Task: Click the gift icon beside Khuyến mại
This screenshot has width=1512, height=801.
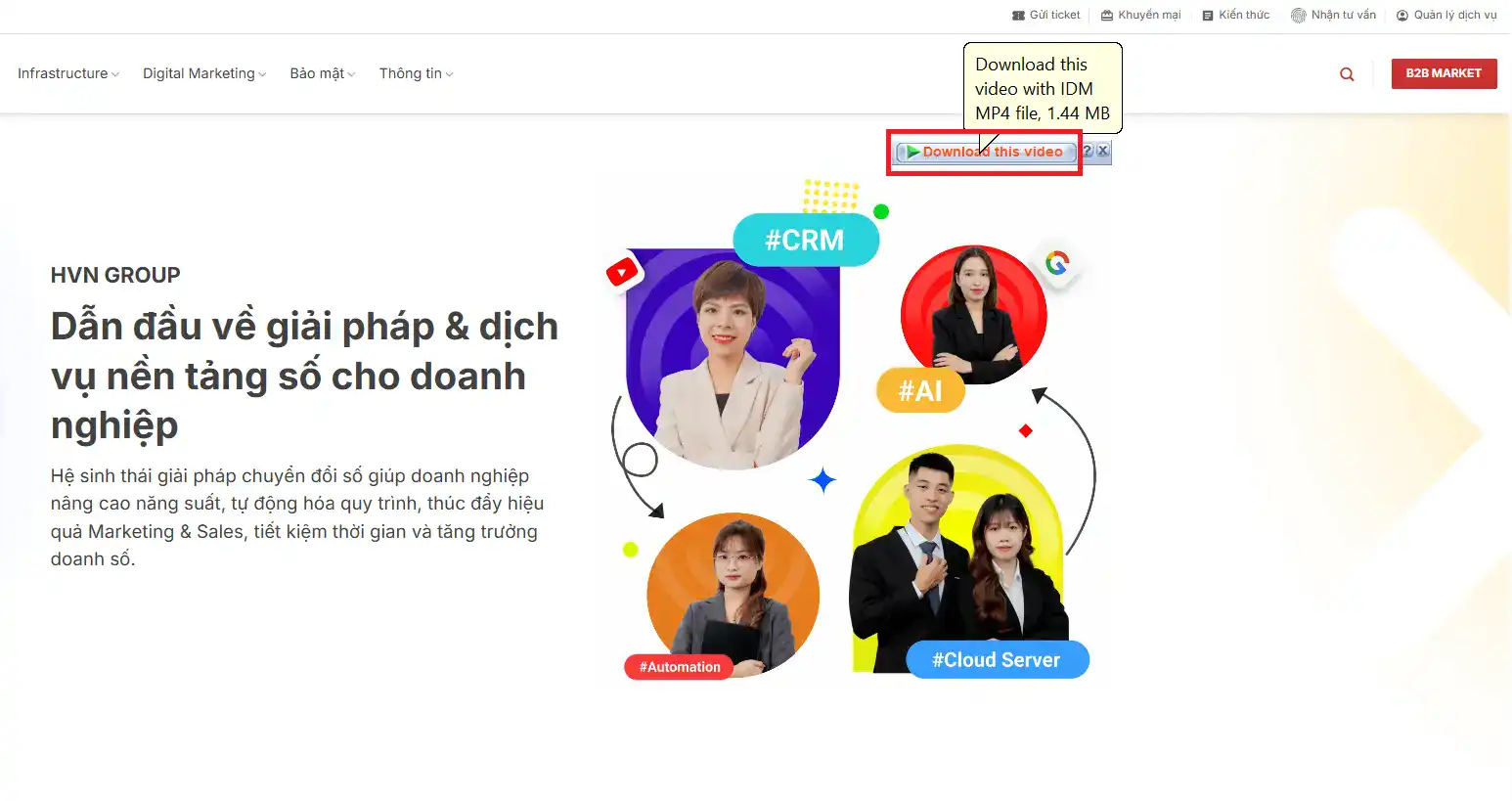Action: click(x=1107, y=16)
